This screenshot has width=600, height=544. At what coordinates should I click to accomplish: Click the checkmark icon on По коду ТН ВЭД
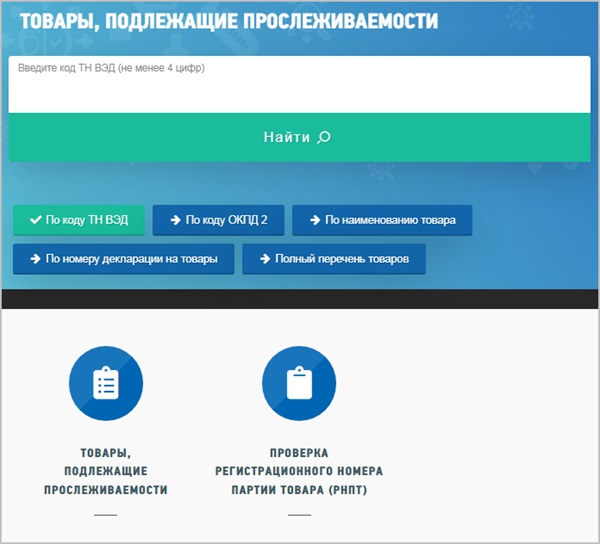pos(35,220)
